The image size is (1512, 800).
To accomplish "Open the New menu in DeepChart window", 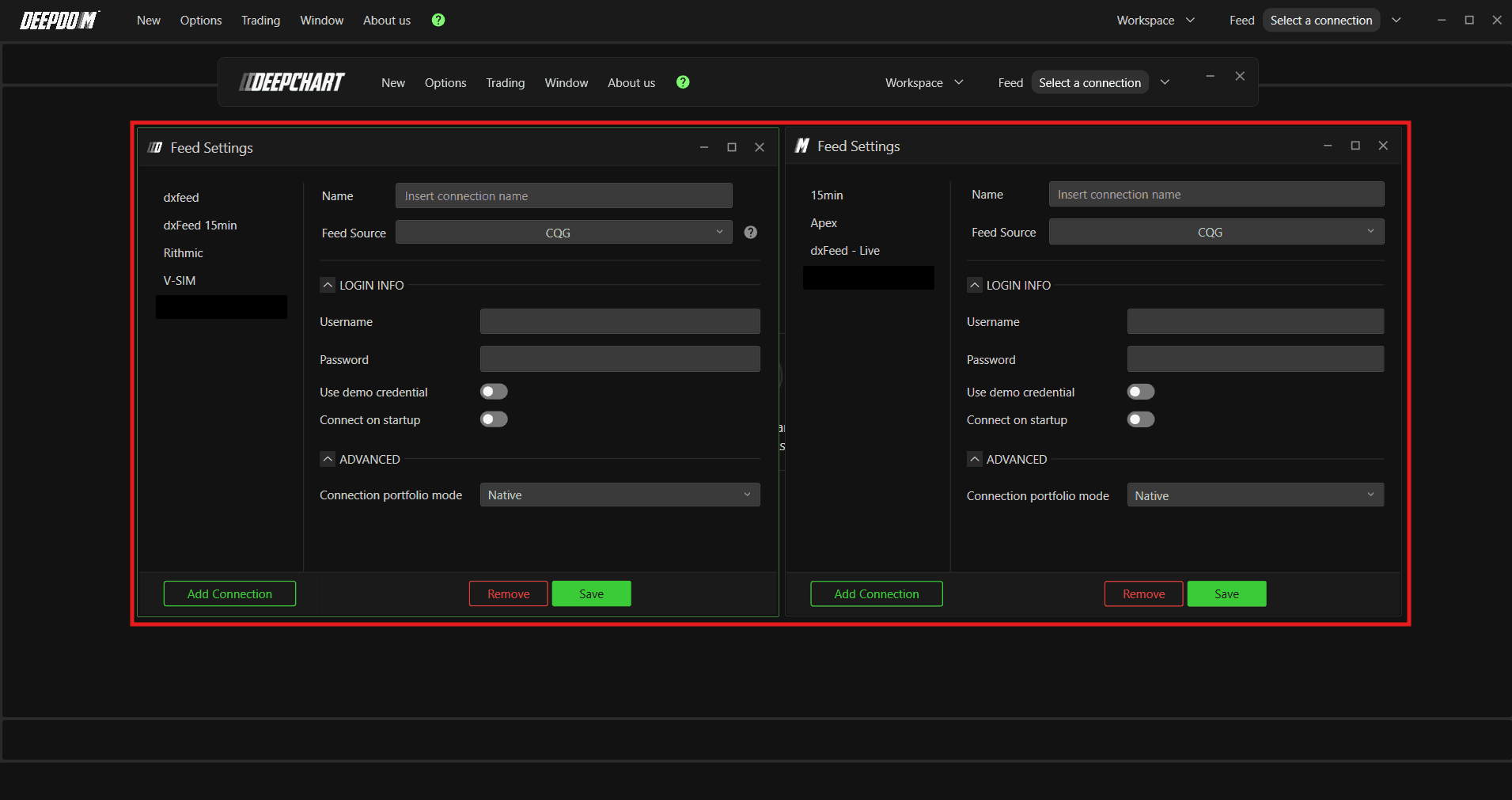I will (x=393, y=82).
